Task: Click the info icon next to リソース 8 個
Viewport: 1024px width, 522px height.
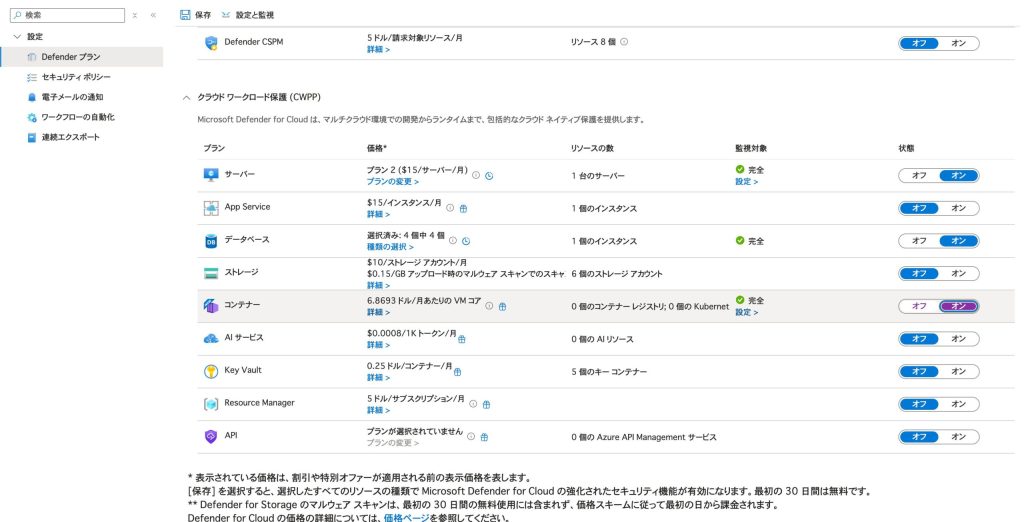Action: point(624,42)
